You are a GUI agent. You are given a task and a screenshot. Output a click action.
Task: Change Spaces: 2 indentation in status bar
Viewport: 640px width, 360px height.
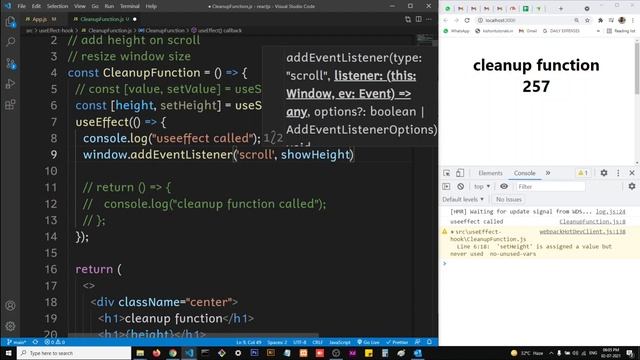tap(277, 342)
